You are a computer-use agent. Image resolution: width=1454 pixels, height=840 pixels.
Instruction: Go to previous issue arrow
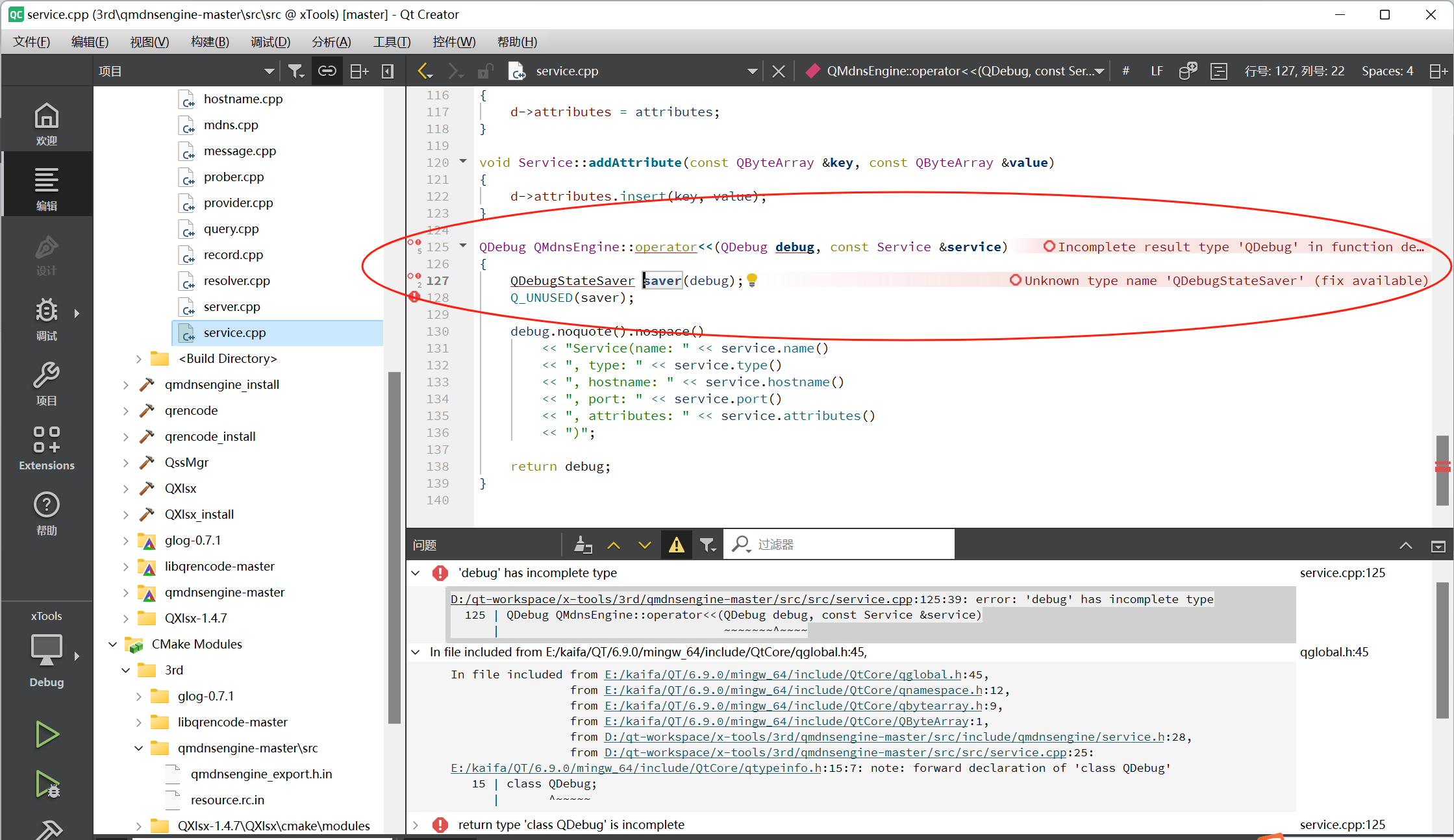613,545
